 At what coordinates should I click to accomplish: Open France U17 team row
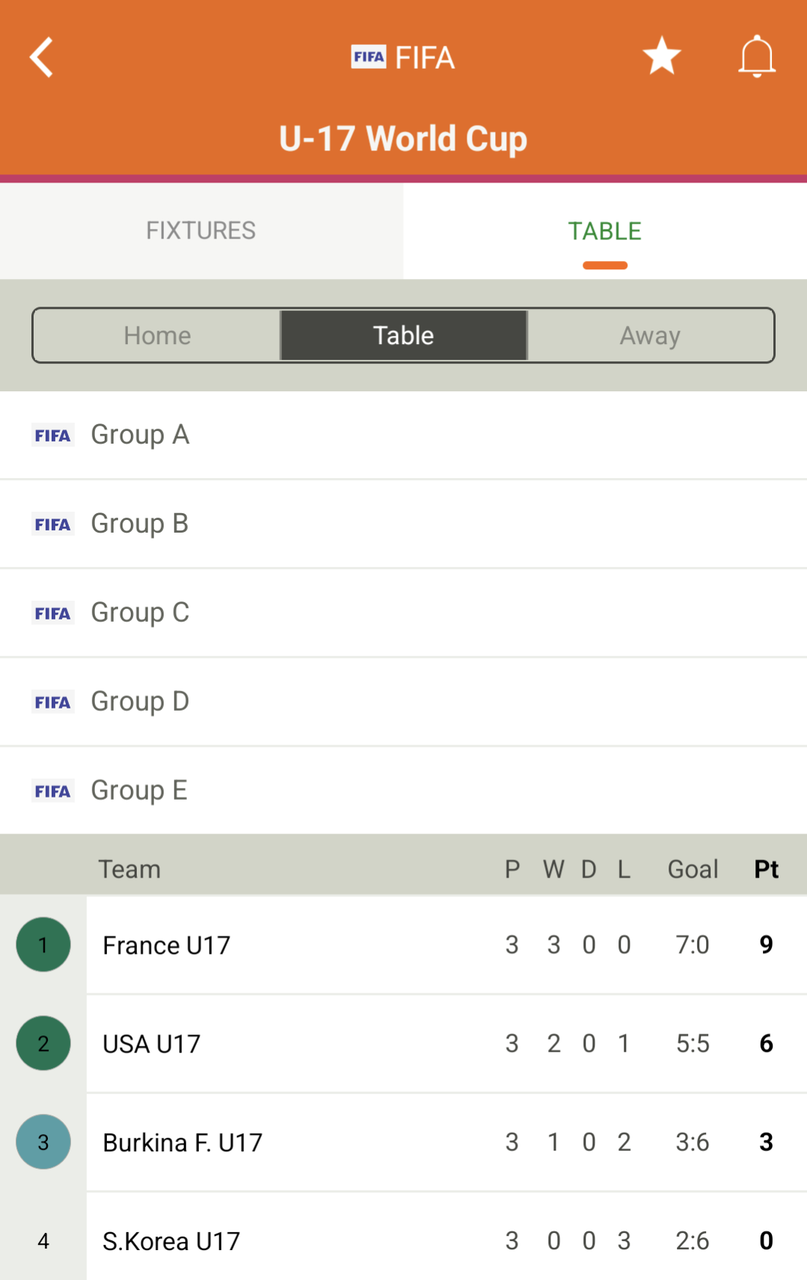tap(167, 945)
